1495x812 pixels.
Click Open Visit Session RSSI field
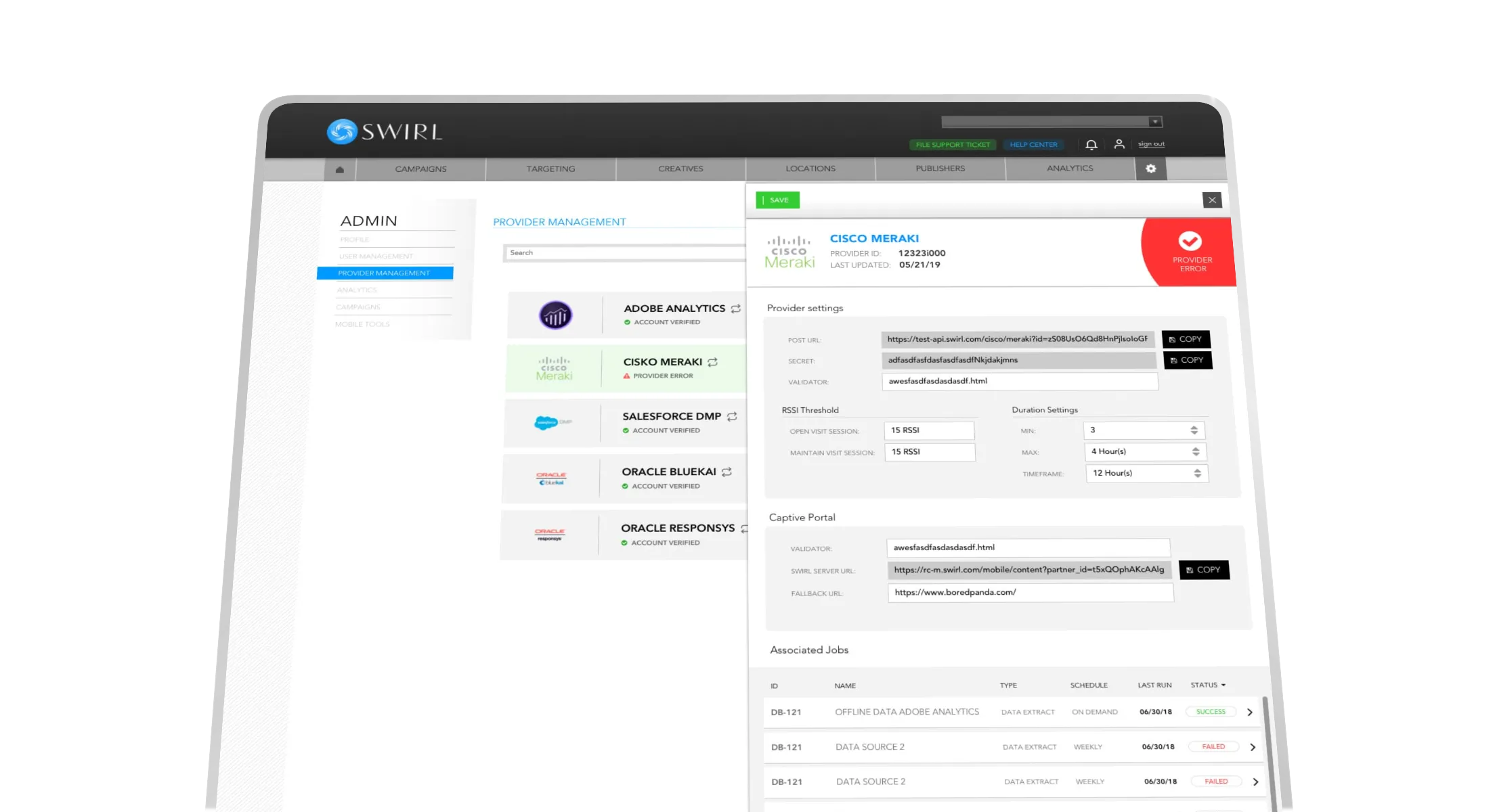click(929, 430)
